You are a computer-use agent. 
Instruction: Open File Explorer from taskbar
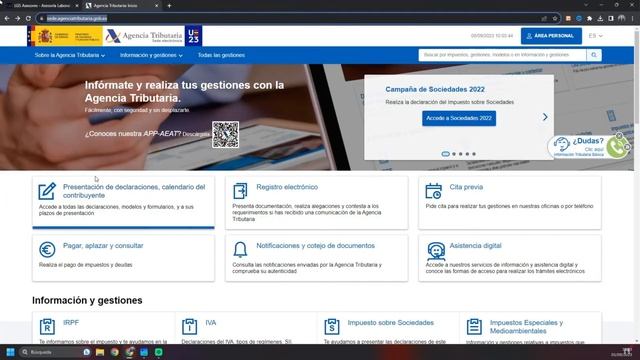click(x=100, y=352)
